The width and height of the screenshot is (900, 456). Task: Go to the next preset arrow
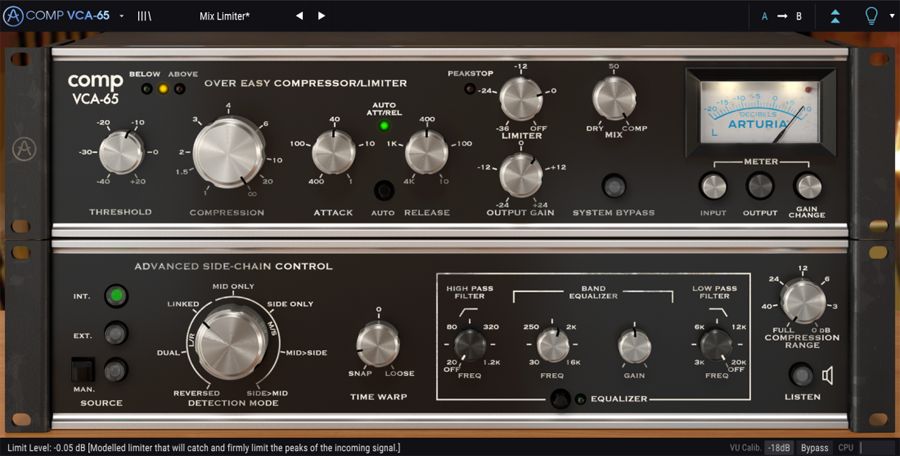point(321,16)
